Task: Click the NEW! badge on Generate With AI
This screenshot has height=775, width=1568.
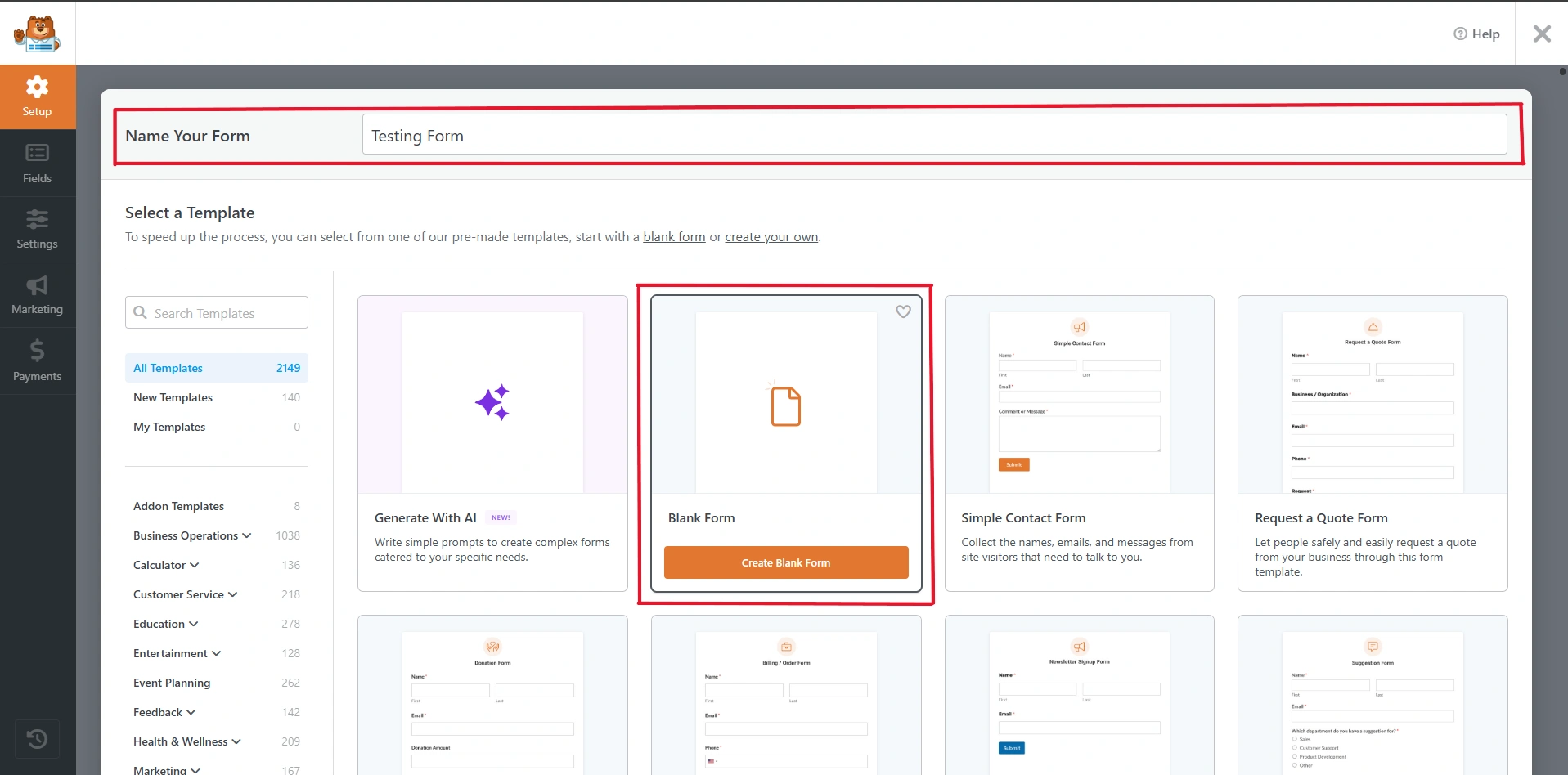Action: (x=501, y=517)
